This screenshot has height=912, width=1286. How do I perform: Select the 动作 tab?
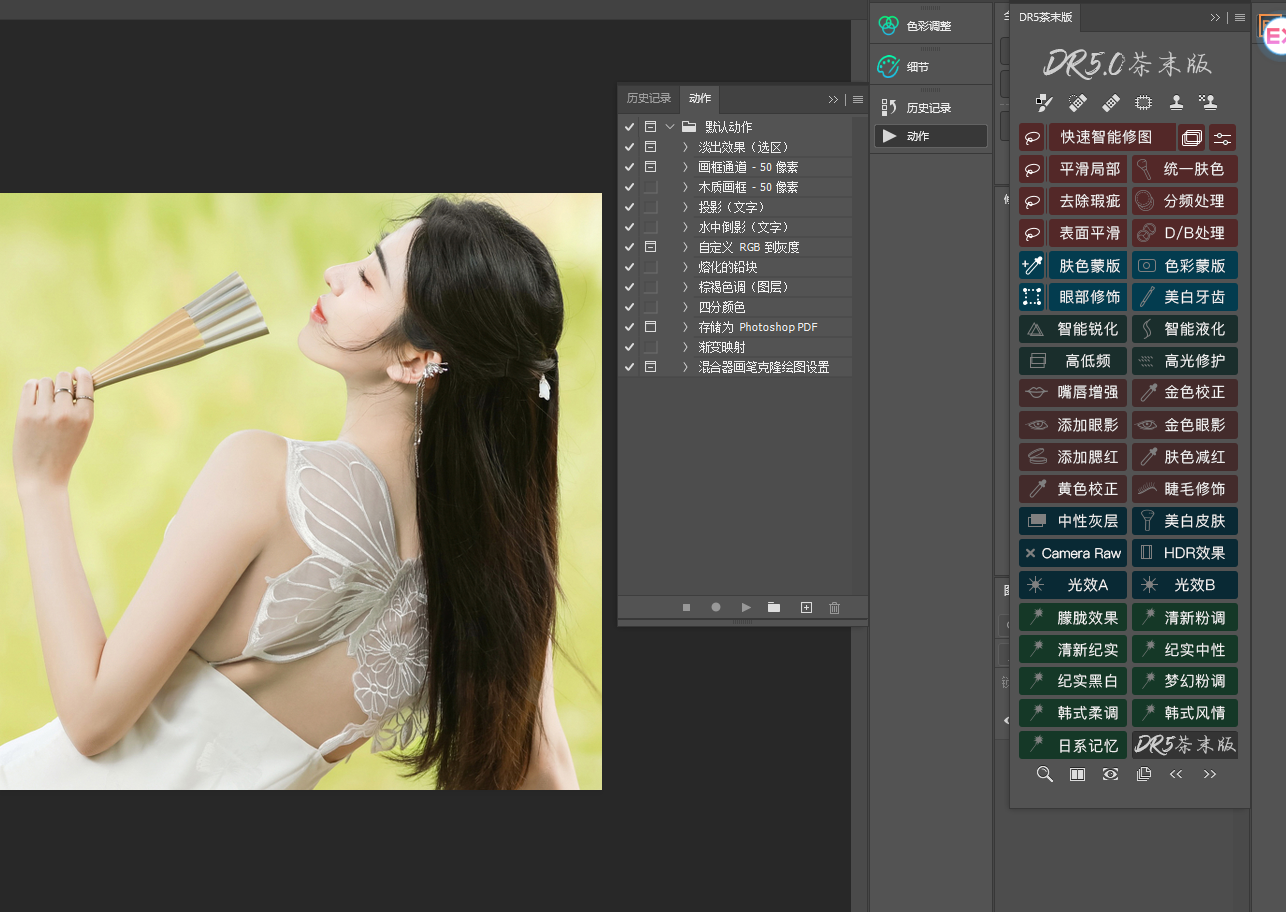(700, 98)
